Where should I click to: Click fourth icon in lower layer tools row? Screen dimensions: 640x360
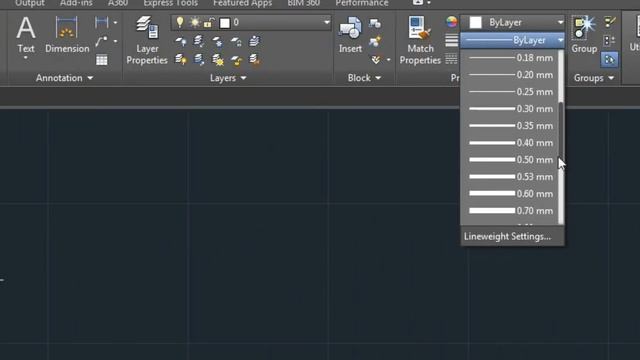click(236, 60)
